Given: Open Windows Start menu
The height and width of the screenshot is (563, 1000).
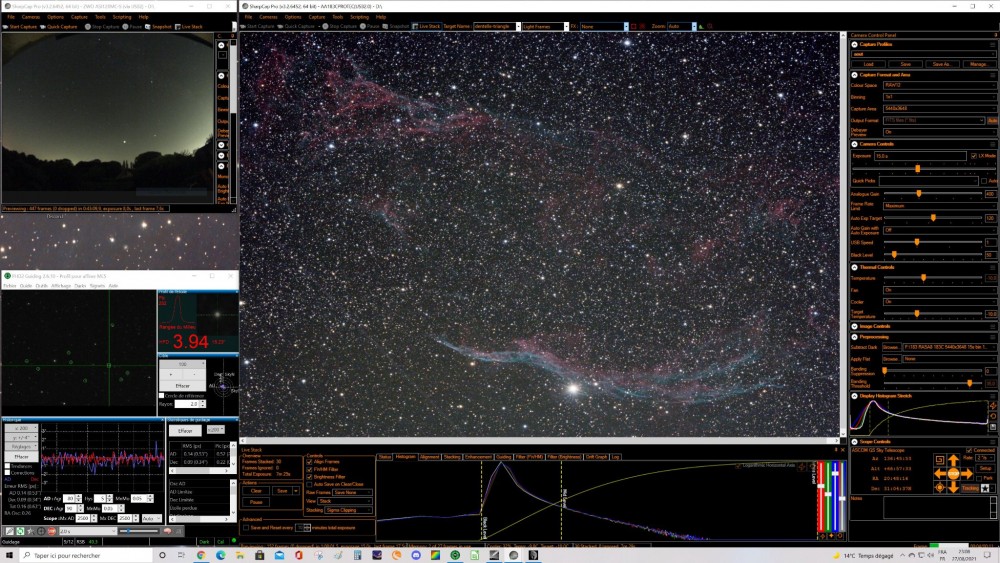Looking at the screenshot, I should [9, 555].
